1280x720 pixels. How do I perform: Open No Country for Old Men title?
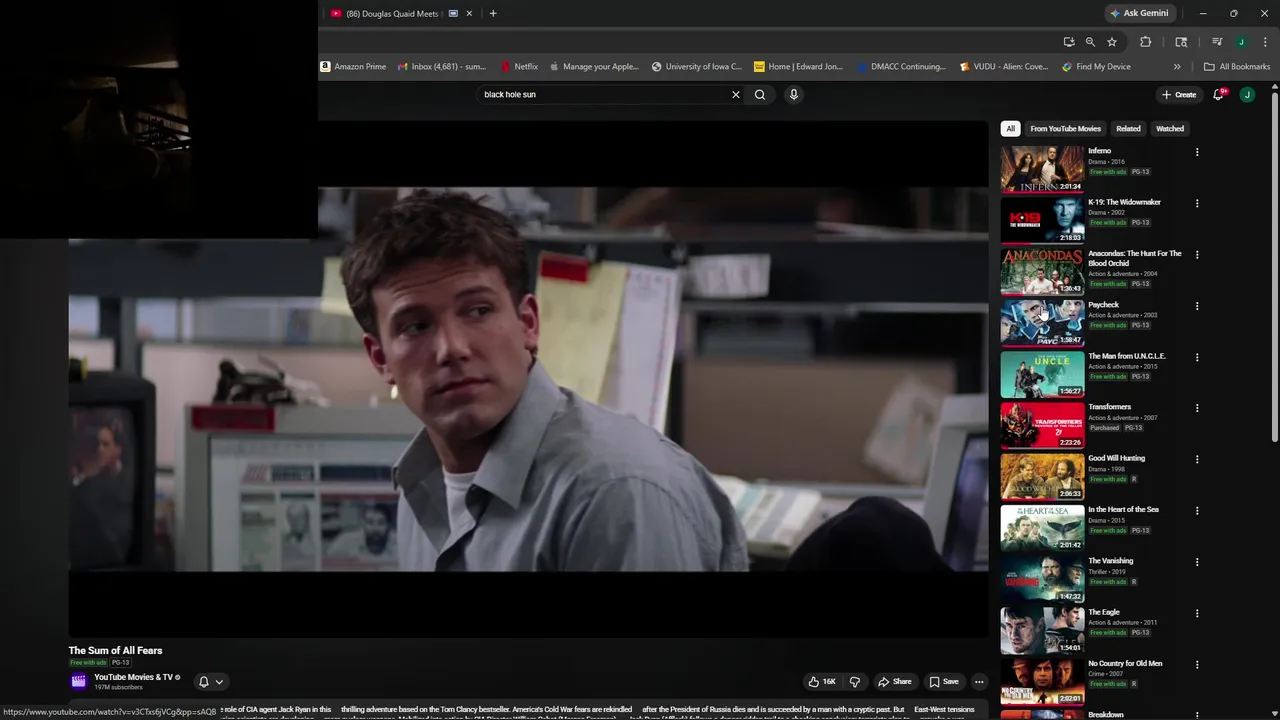(x=1125, y=663)
